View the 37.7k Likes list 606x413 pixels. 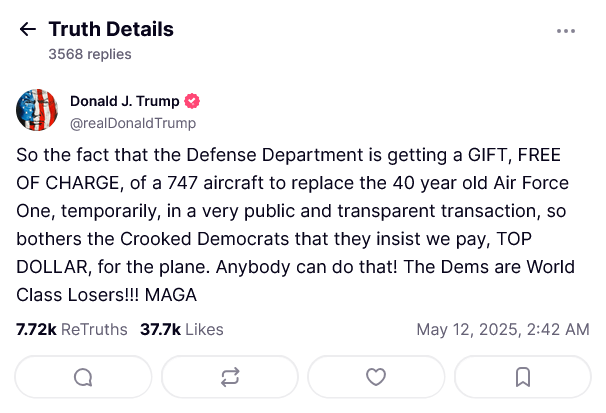(x=182, y=330)
